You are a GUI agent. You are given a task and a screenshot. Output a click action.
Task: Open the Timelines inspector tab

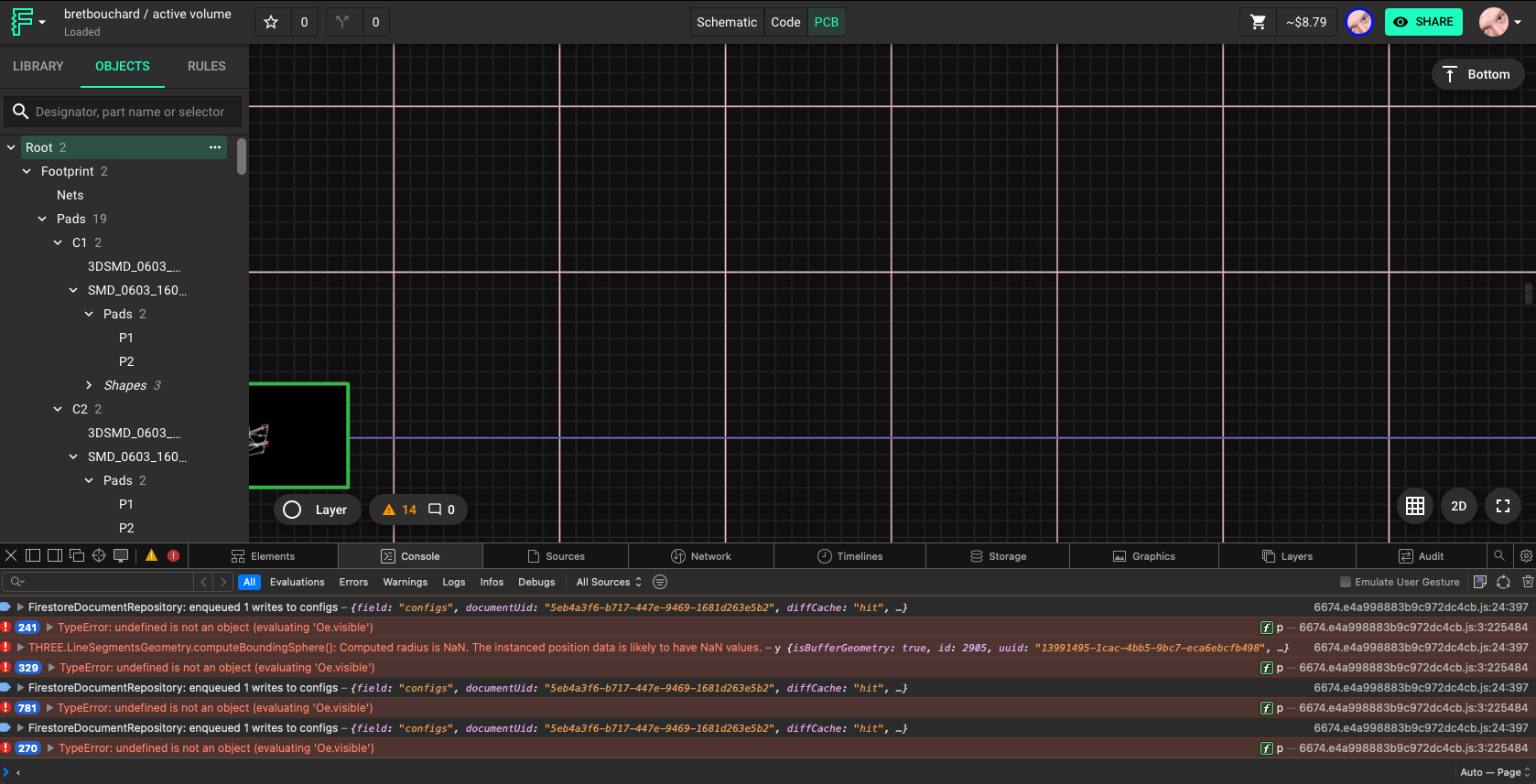click(x=849, y=556)
